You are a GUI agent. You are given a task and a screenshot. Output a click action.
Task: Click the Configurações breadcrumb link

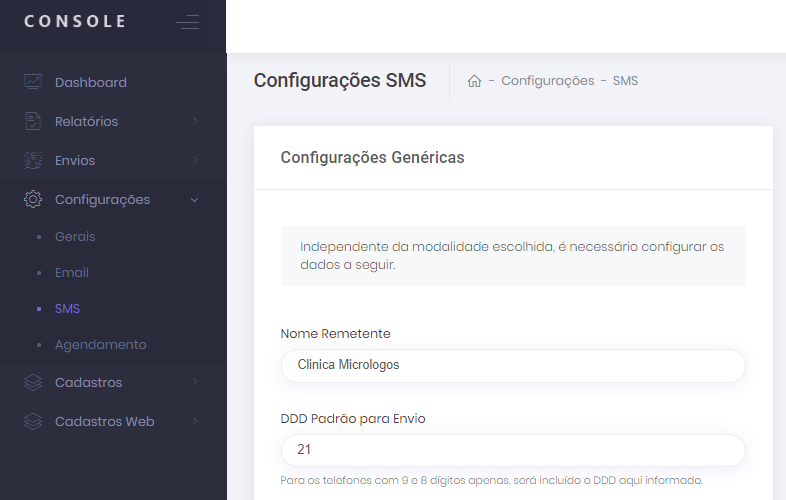tap(547, 81)
